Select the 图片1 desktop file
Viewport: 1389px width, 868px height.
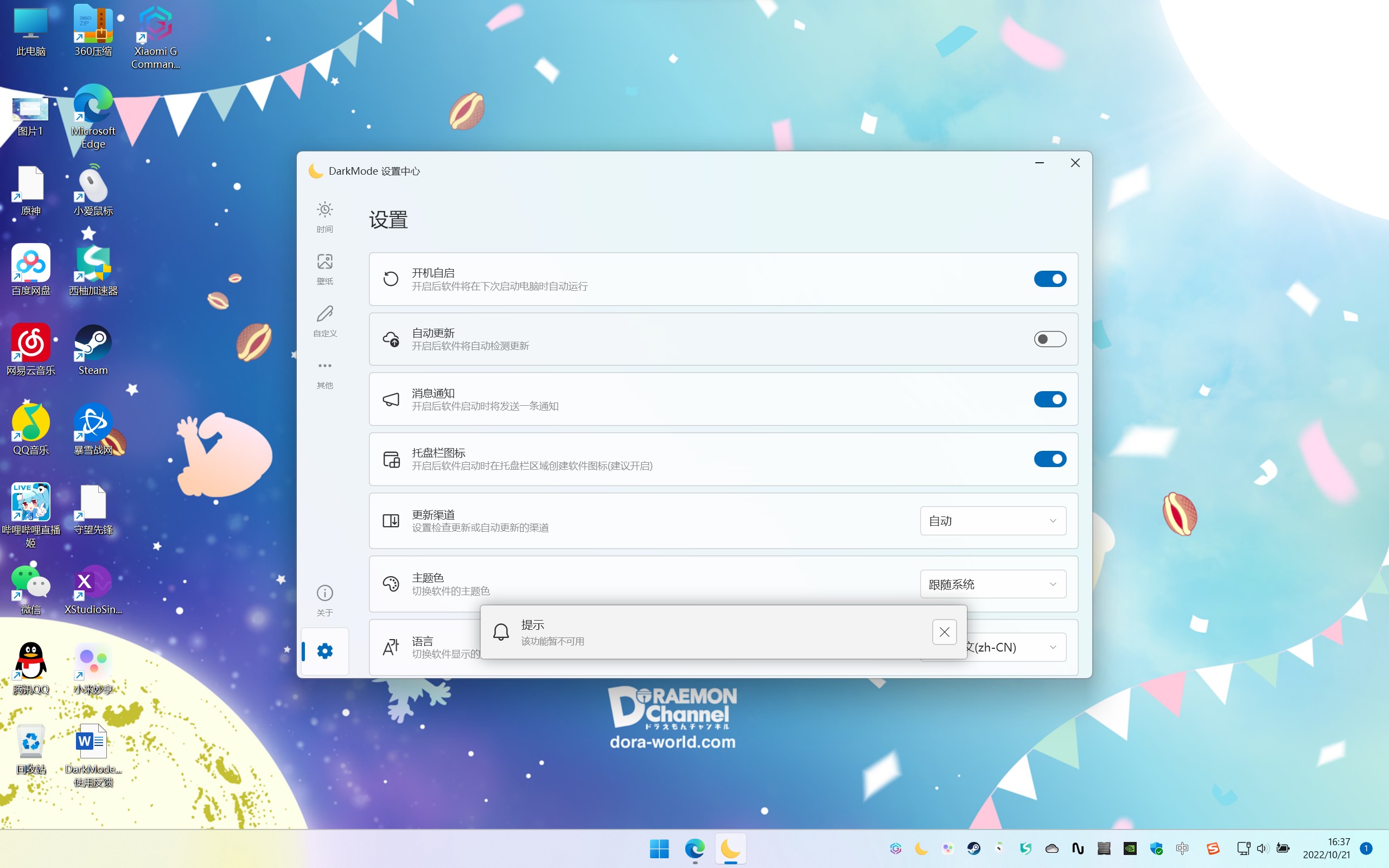click(x=31, y=117)
